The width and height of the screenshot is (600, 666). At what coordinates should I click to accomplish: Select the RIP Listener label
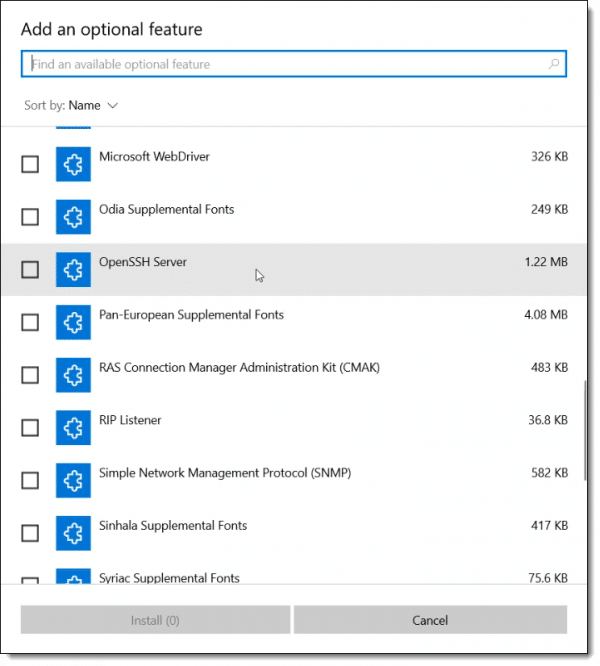point(130,420)
